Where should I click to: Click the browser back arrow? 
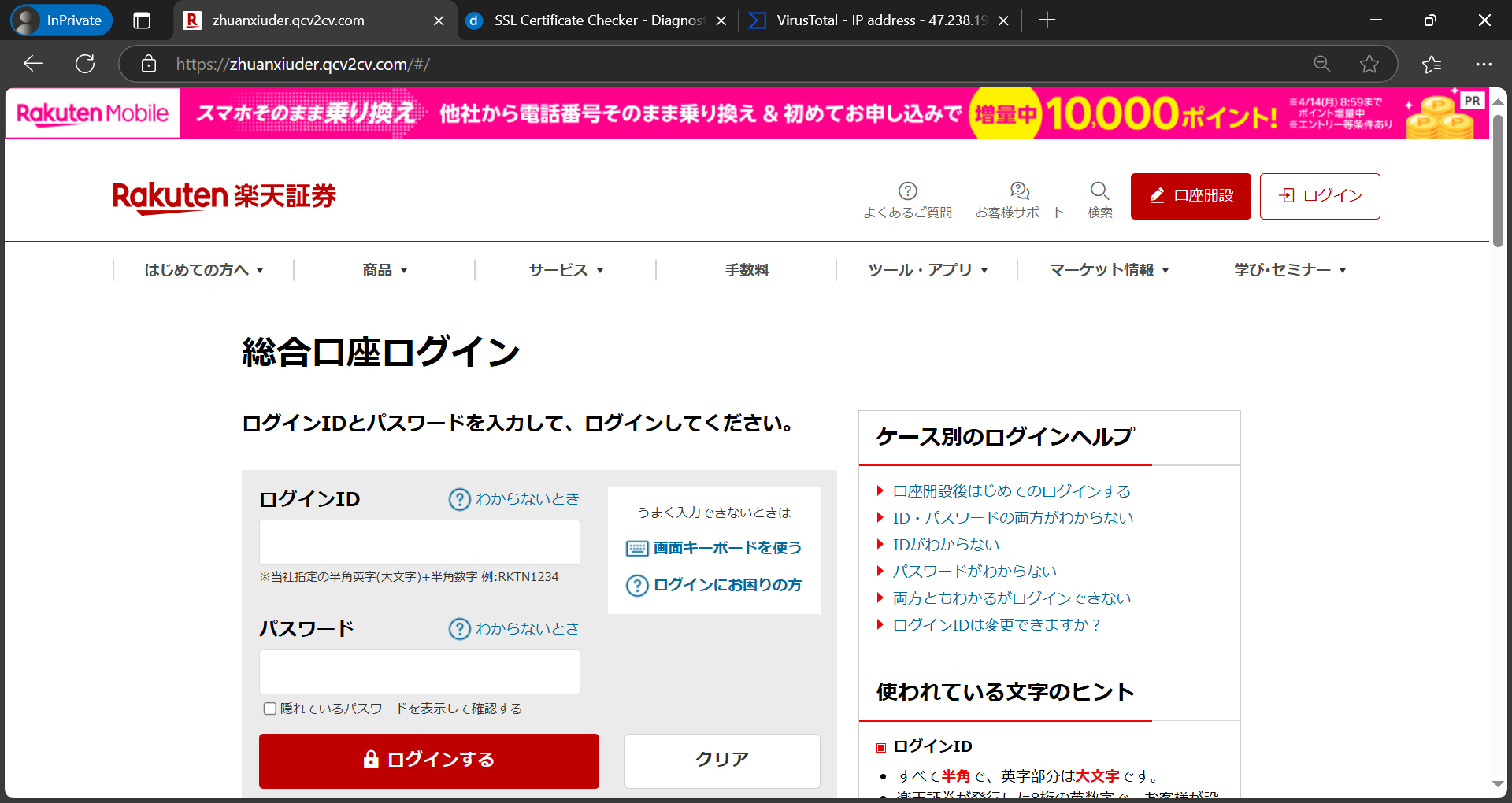click(33, 64)
